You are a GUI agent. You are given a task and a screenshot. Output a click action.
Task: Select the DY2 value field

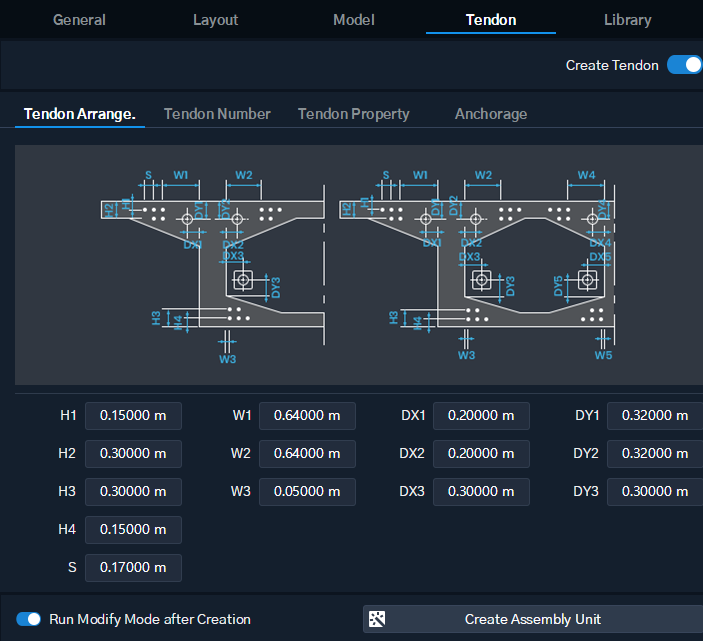point(655,454)
